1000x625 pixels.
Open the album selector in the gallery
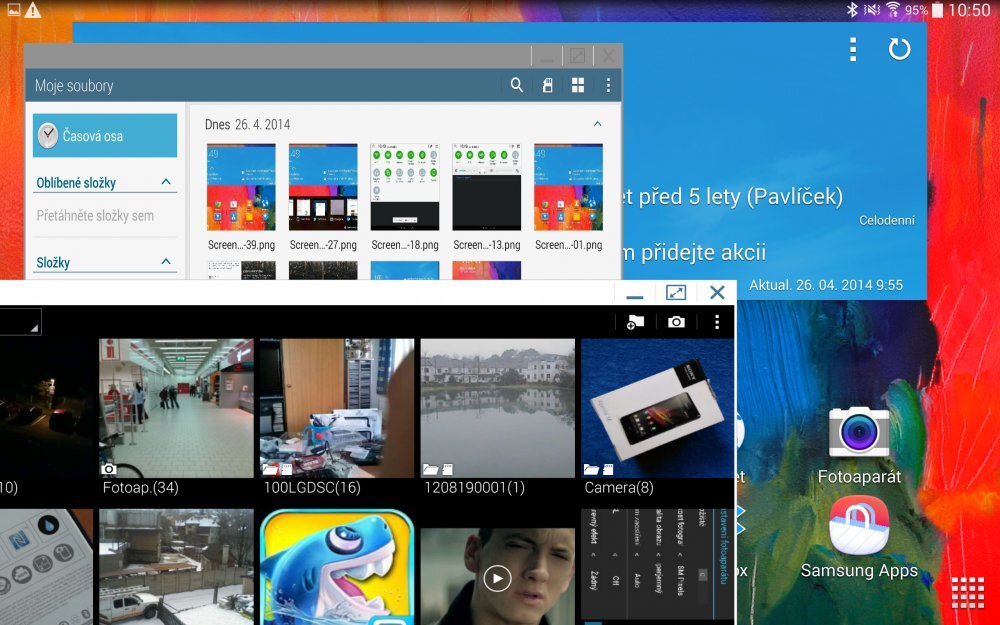(x=20, y=320)
